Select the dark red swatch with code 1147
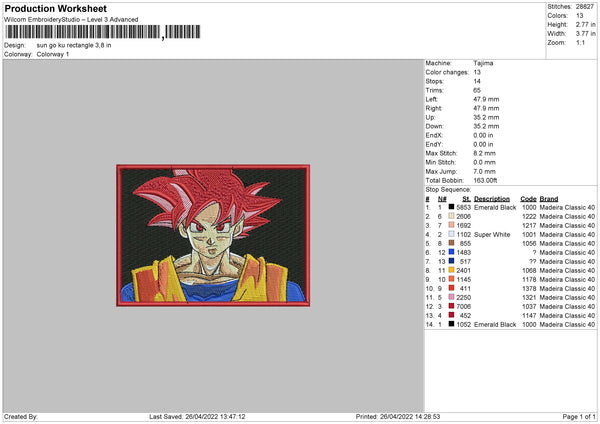This screenshot has width=600, height=424. point(452,315)
